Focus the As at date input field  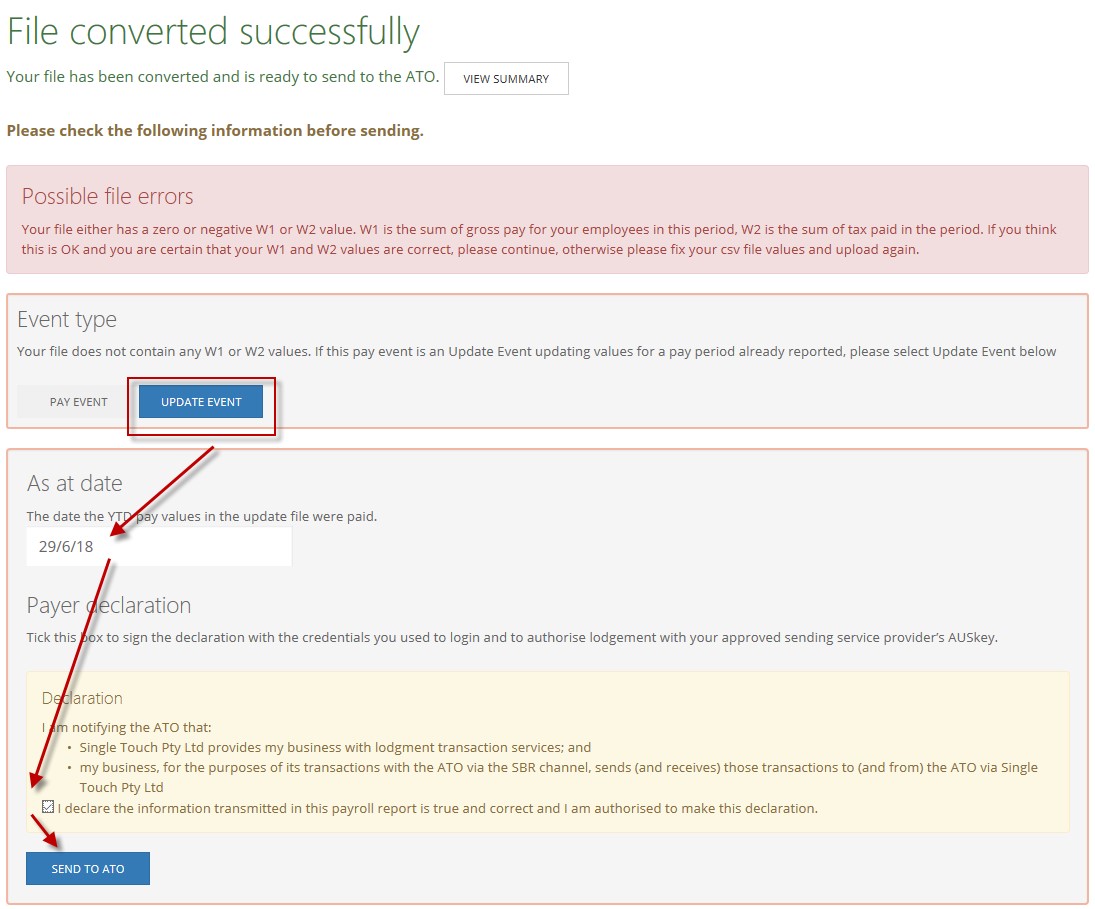coord(158,547)
